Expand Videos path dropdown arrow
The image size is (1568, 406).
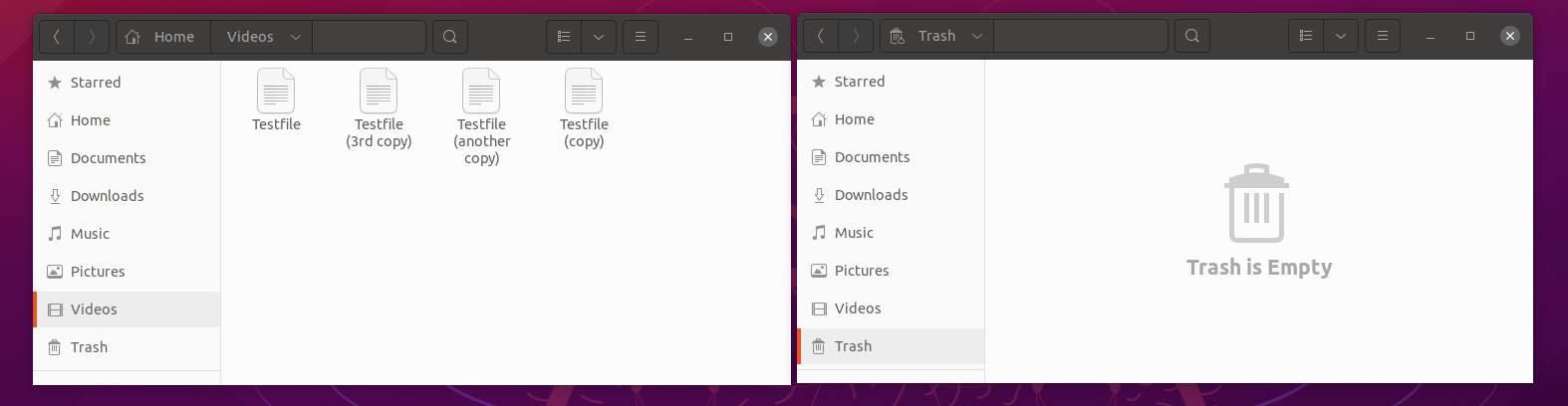coord(296,37)
